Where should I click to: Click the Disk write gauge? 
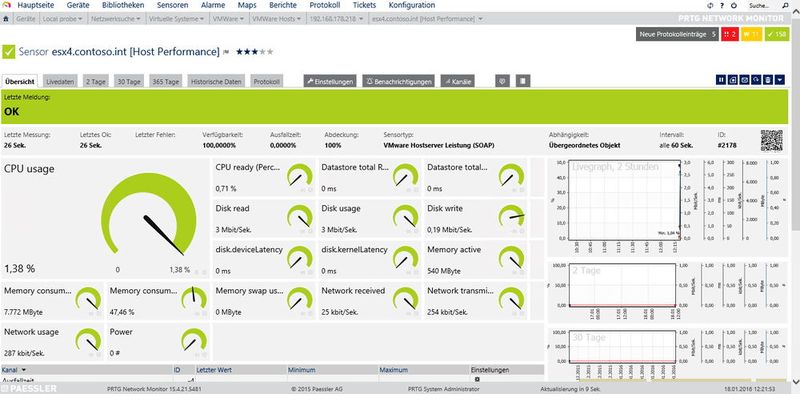click(511, 216)
